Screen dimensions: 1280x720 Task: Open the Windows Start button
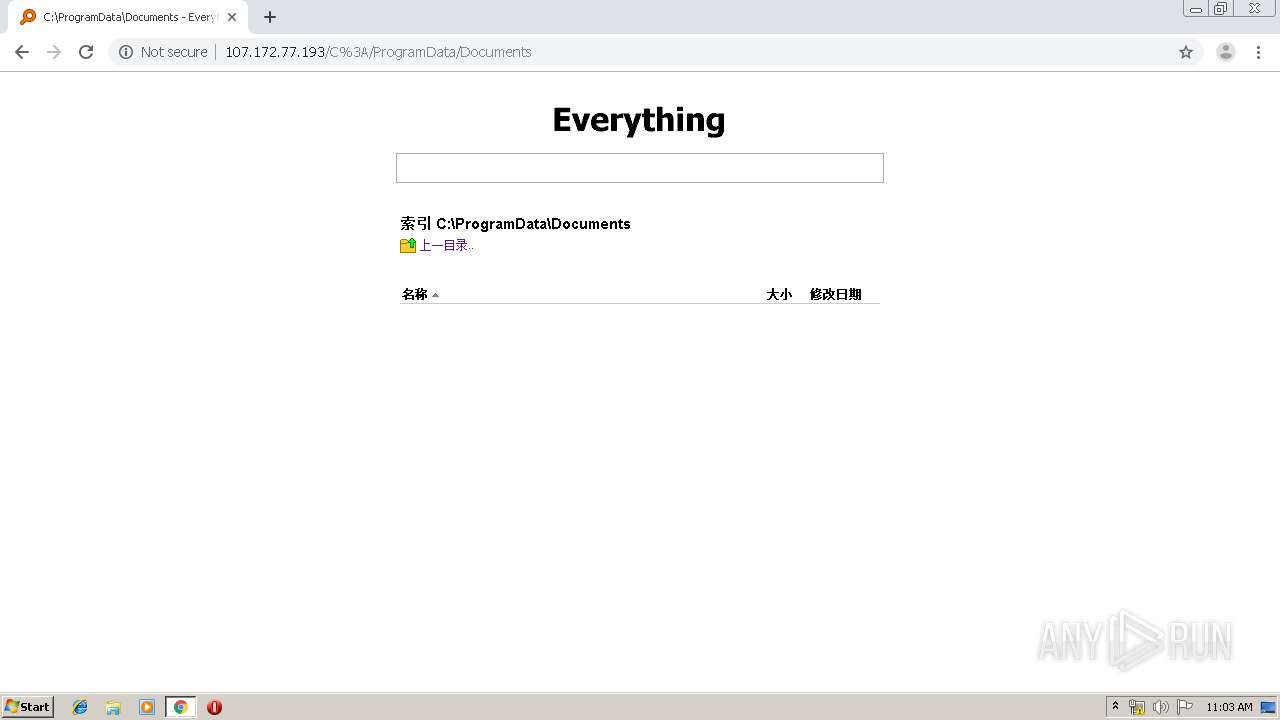point(28,707)
